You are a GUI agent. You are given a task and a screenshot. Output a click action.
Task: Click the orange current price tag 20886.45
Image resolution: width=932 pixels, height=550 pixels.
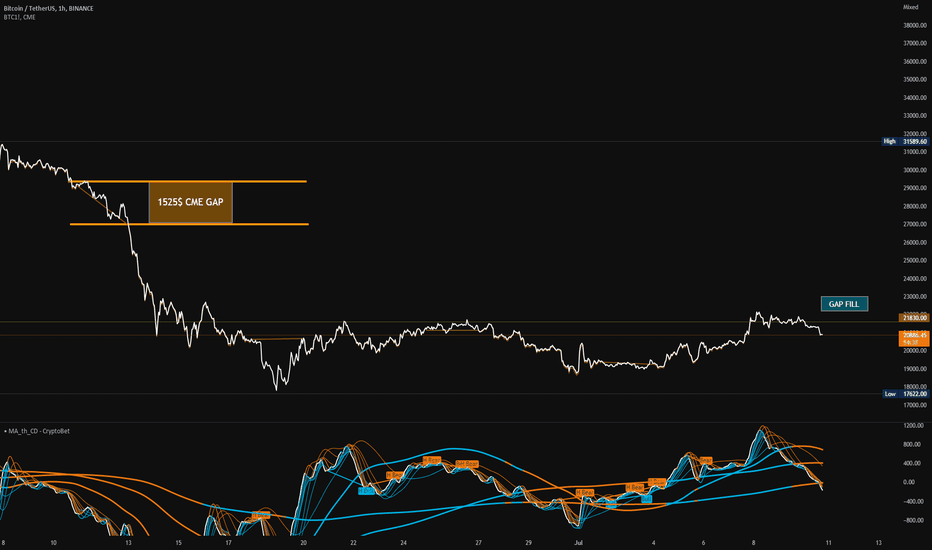point(915,338)
